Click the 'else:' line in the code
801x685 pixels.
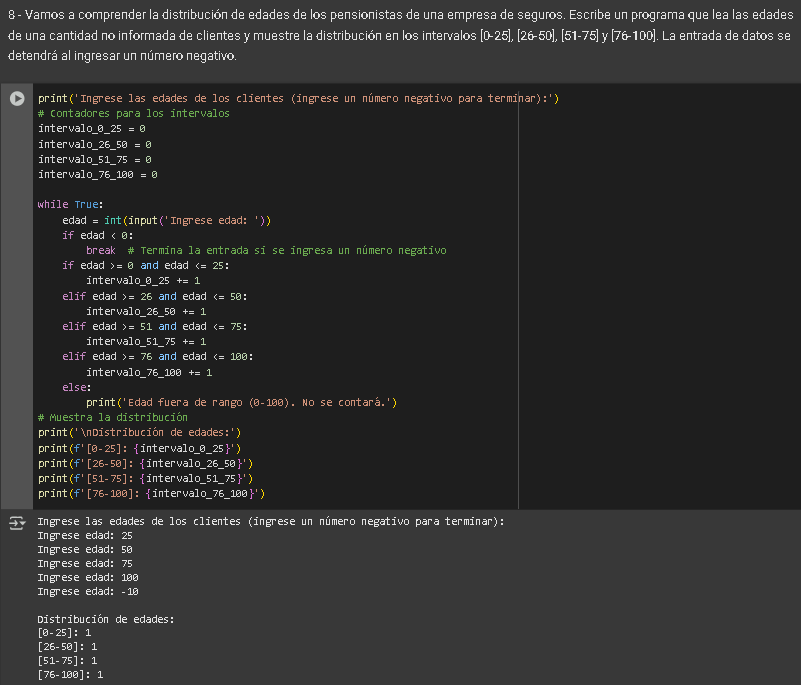77,387
